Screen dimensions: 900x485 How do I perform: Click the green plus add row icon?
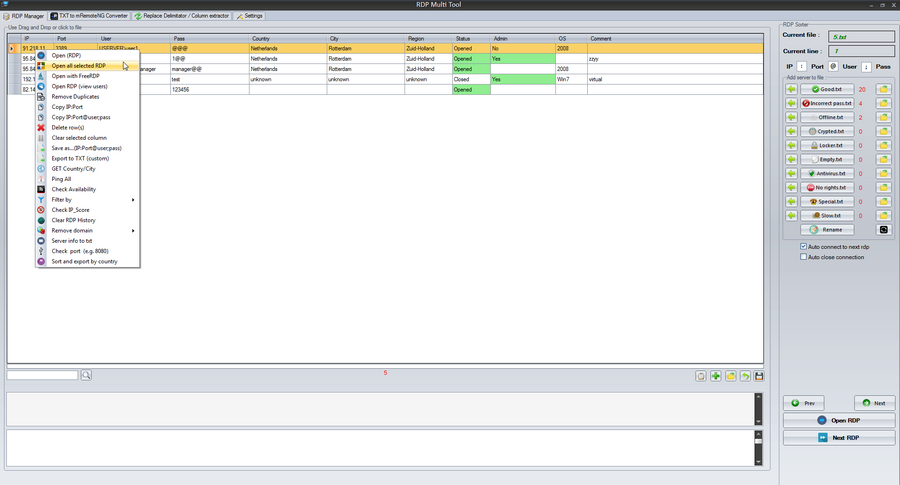pos(716,376)
